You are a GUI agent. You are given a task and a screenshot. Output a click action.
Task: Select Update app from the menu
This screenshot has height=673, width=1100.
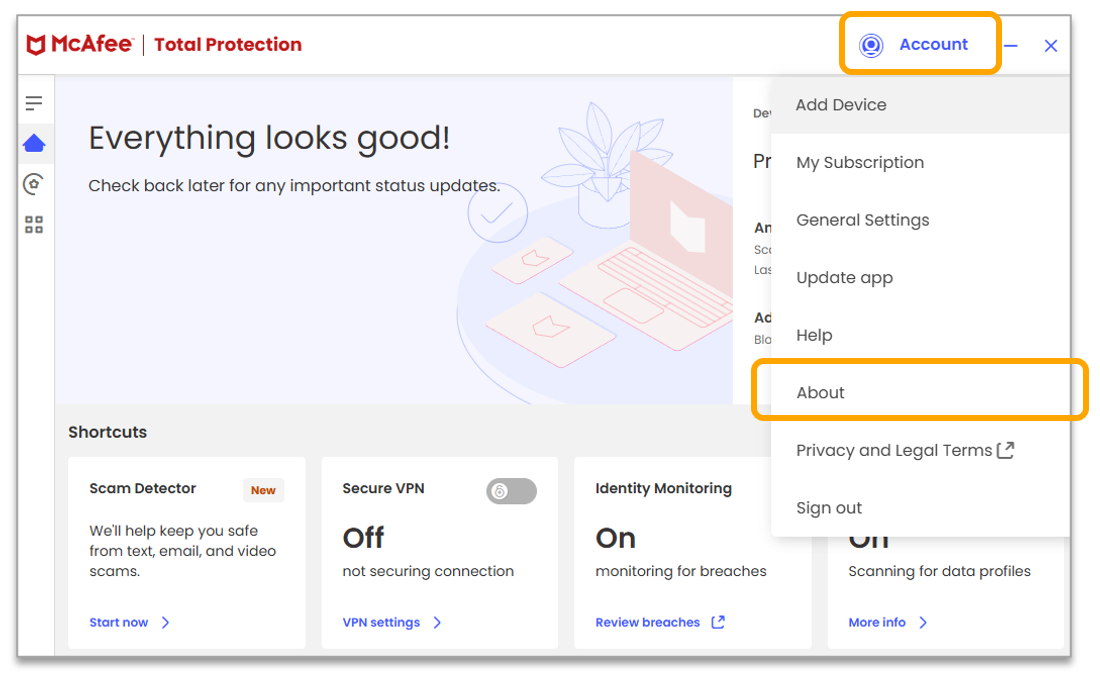click(845, 278)
